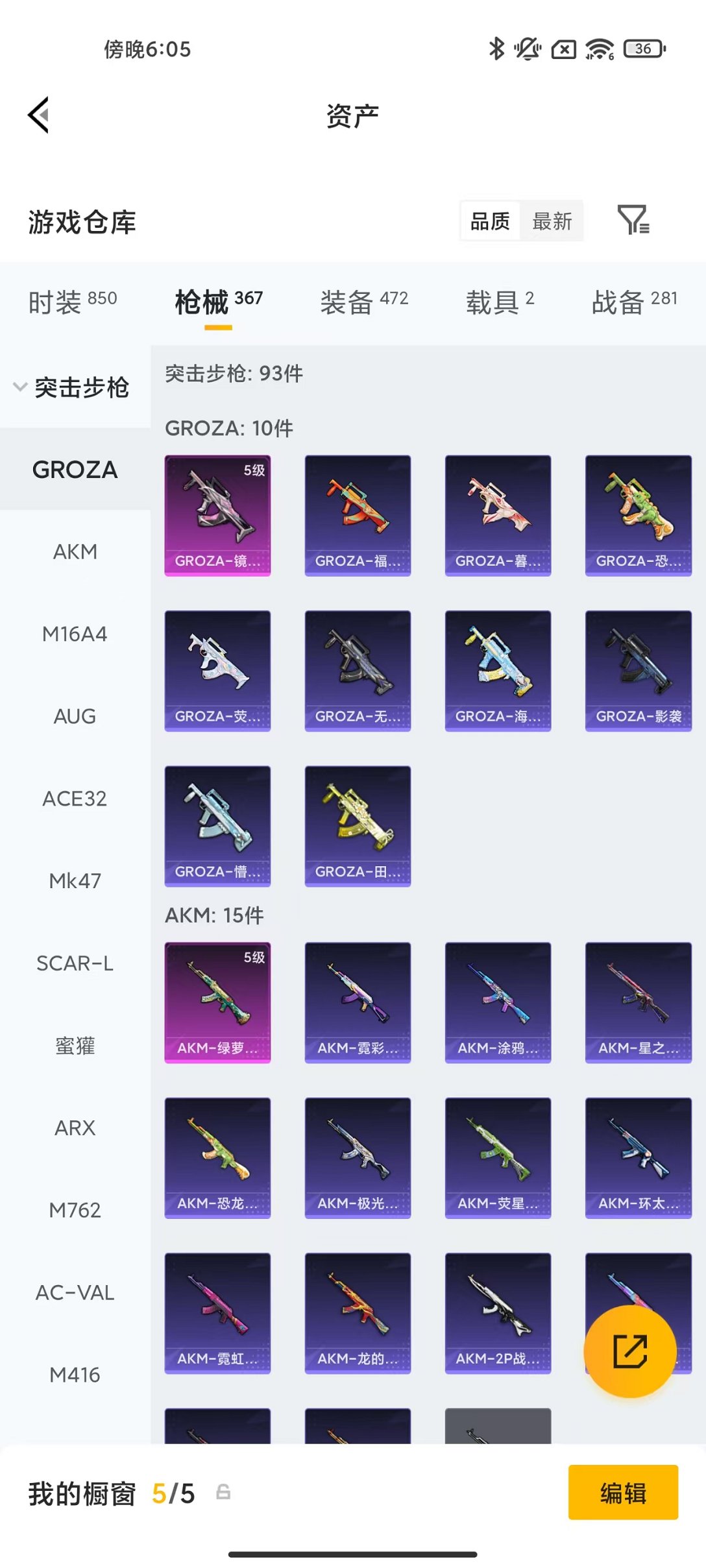706x1568 pixels.
Task: Collapse the 突击步枪 category chevron
Action: pyautogui.click(x=20, y=387)
